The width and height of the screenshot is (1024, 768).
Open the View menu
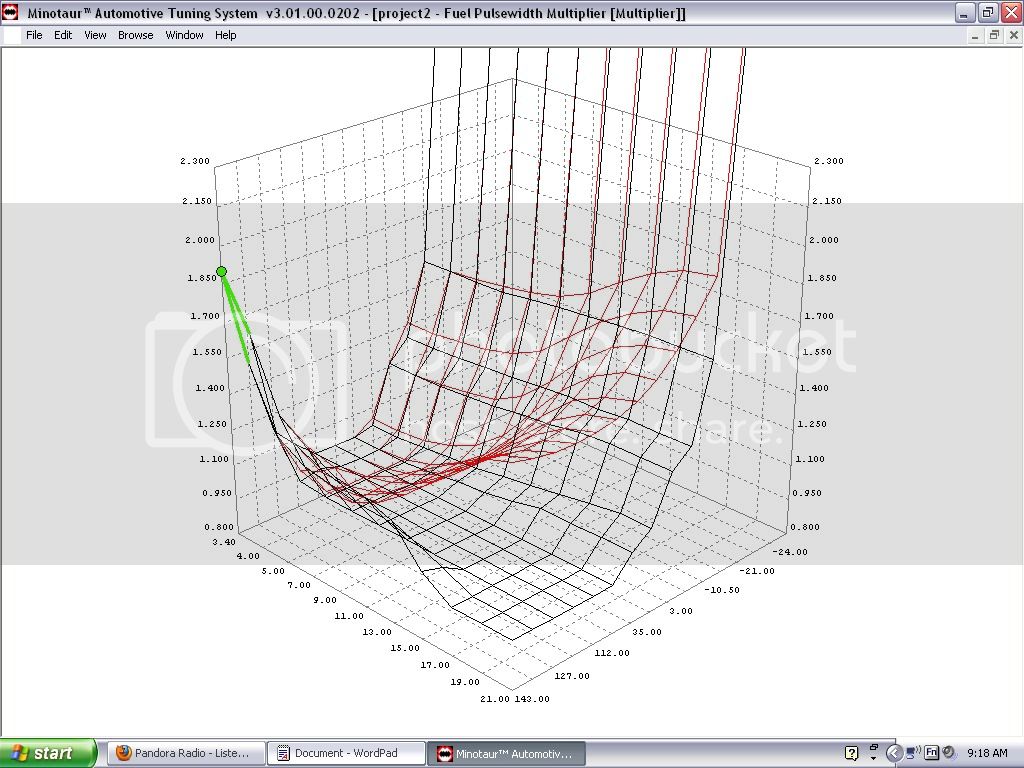95,35
